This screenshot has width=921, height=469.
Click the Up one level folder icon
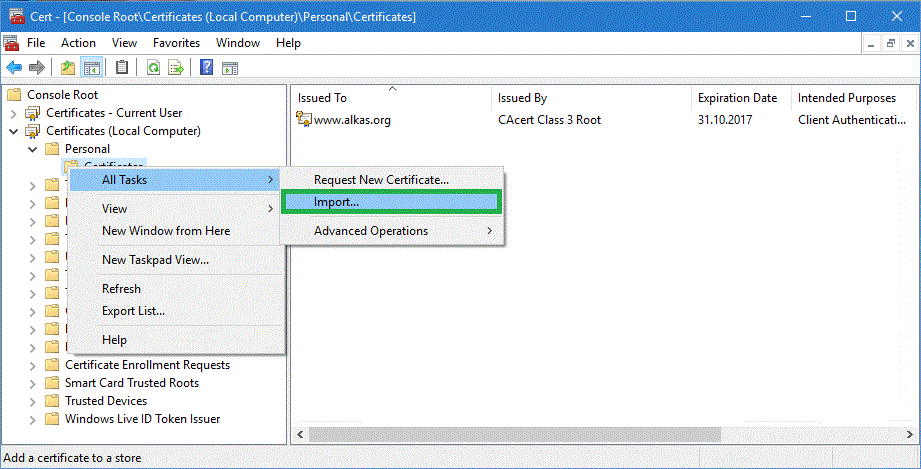click(67, 68)
